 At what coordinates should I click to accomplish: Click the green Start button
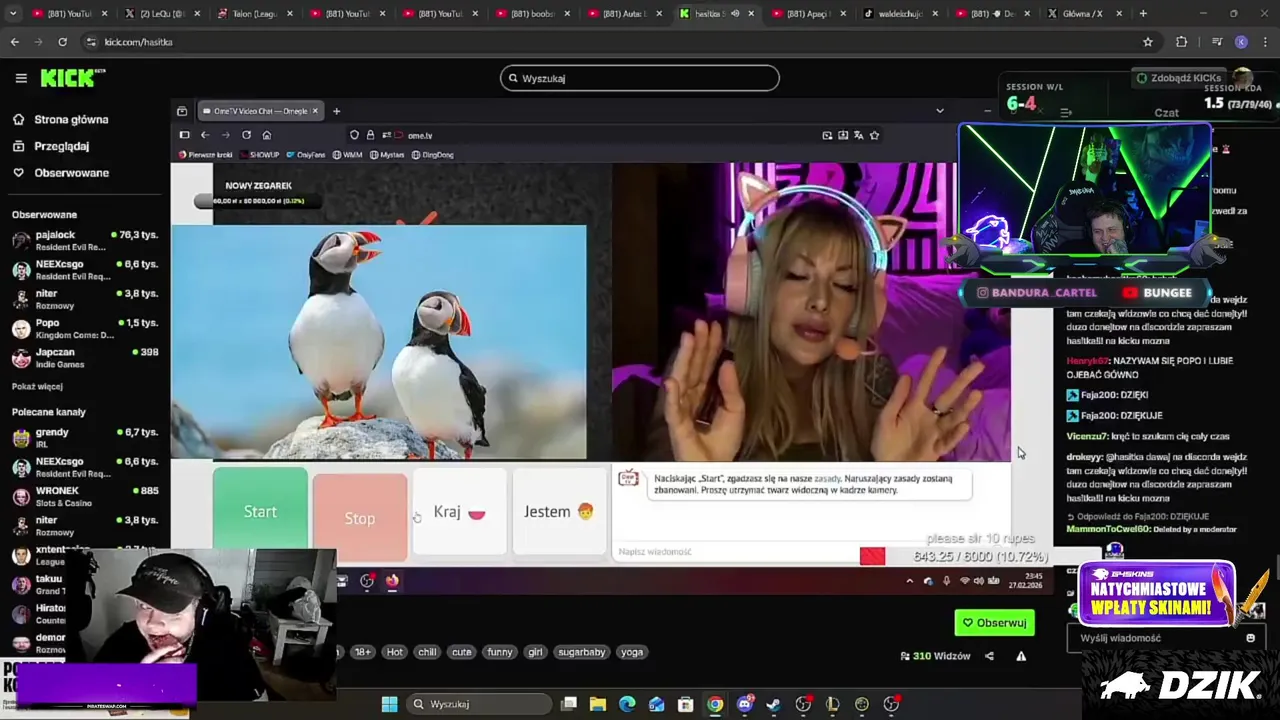click(260, 511)
